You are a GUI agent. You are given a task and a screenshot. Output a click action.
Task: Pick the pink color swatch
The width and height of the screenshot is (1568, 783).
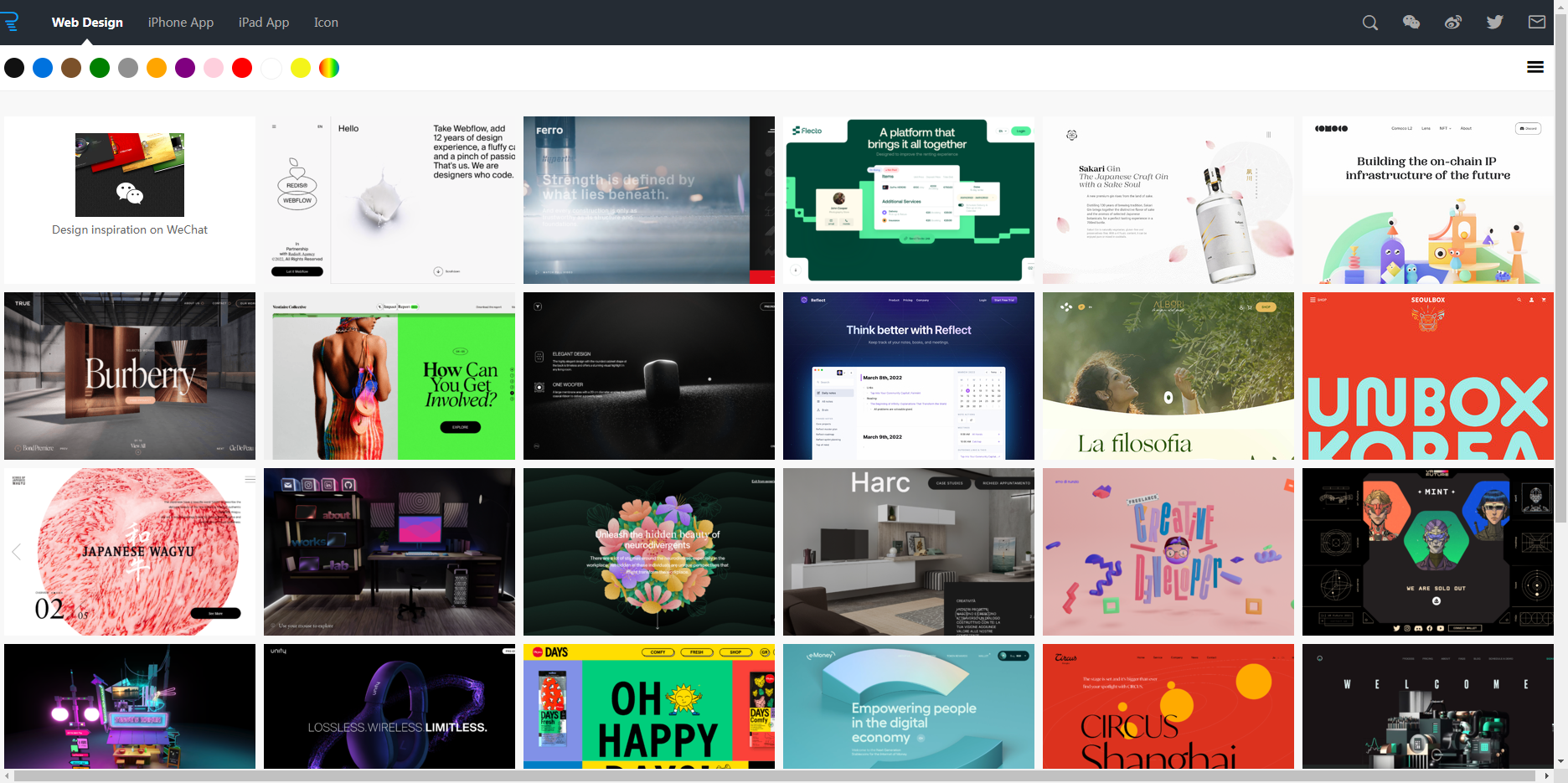click(214, 68)
